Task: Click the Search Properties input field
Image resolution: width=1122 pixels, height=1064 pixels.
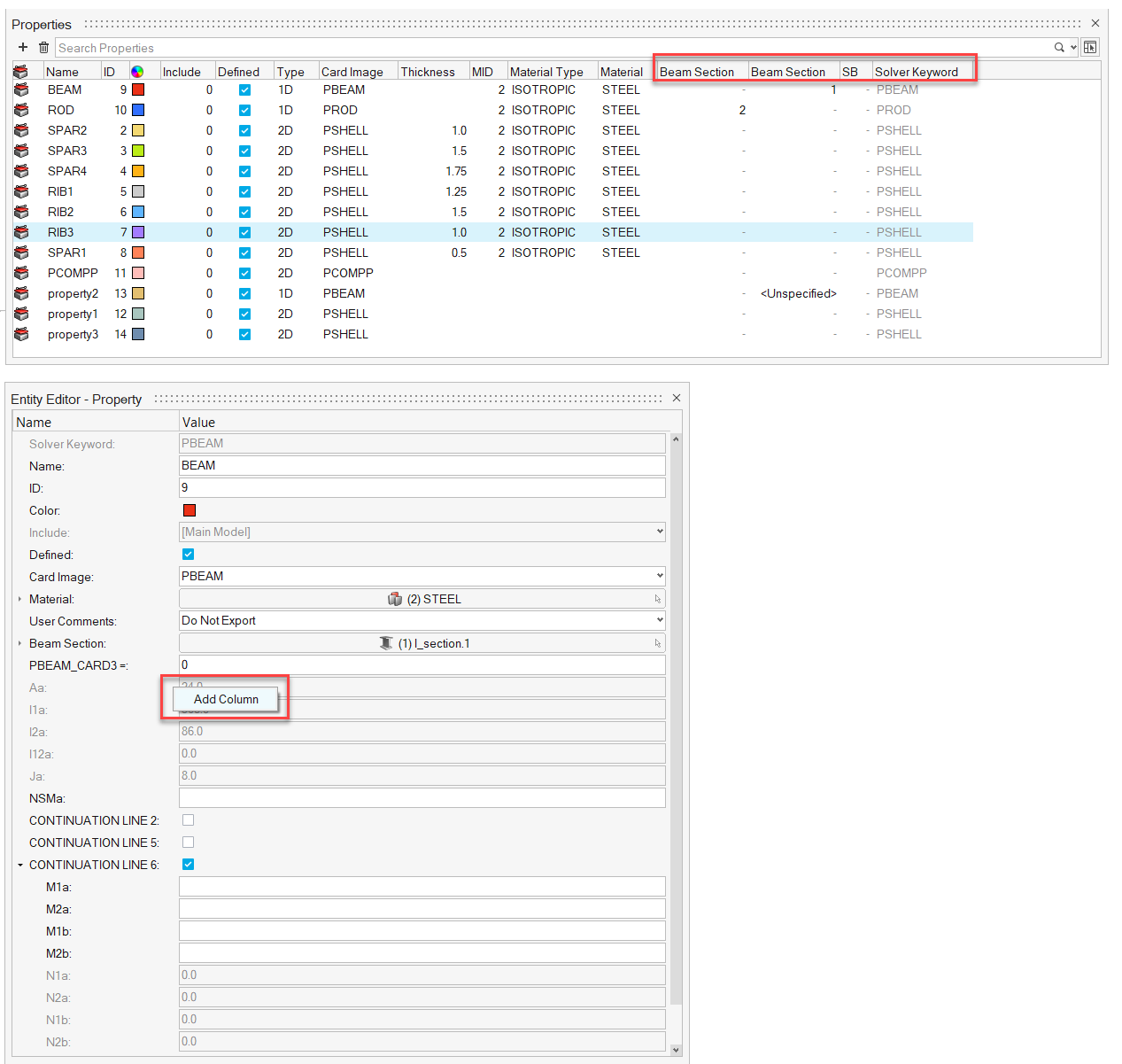Action: pyautogui.click(x=549, y=48)
